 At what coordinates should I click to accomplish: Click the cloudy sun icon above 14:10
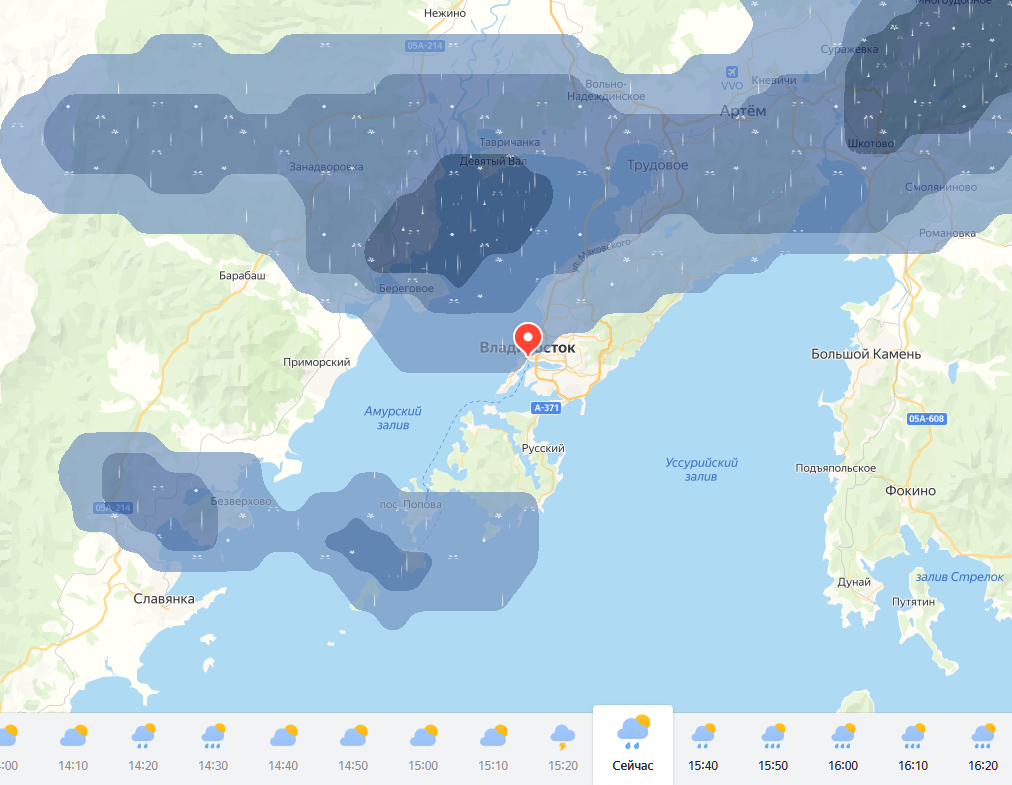[74, 737]
